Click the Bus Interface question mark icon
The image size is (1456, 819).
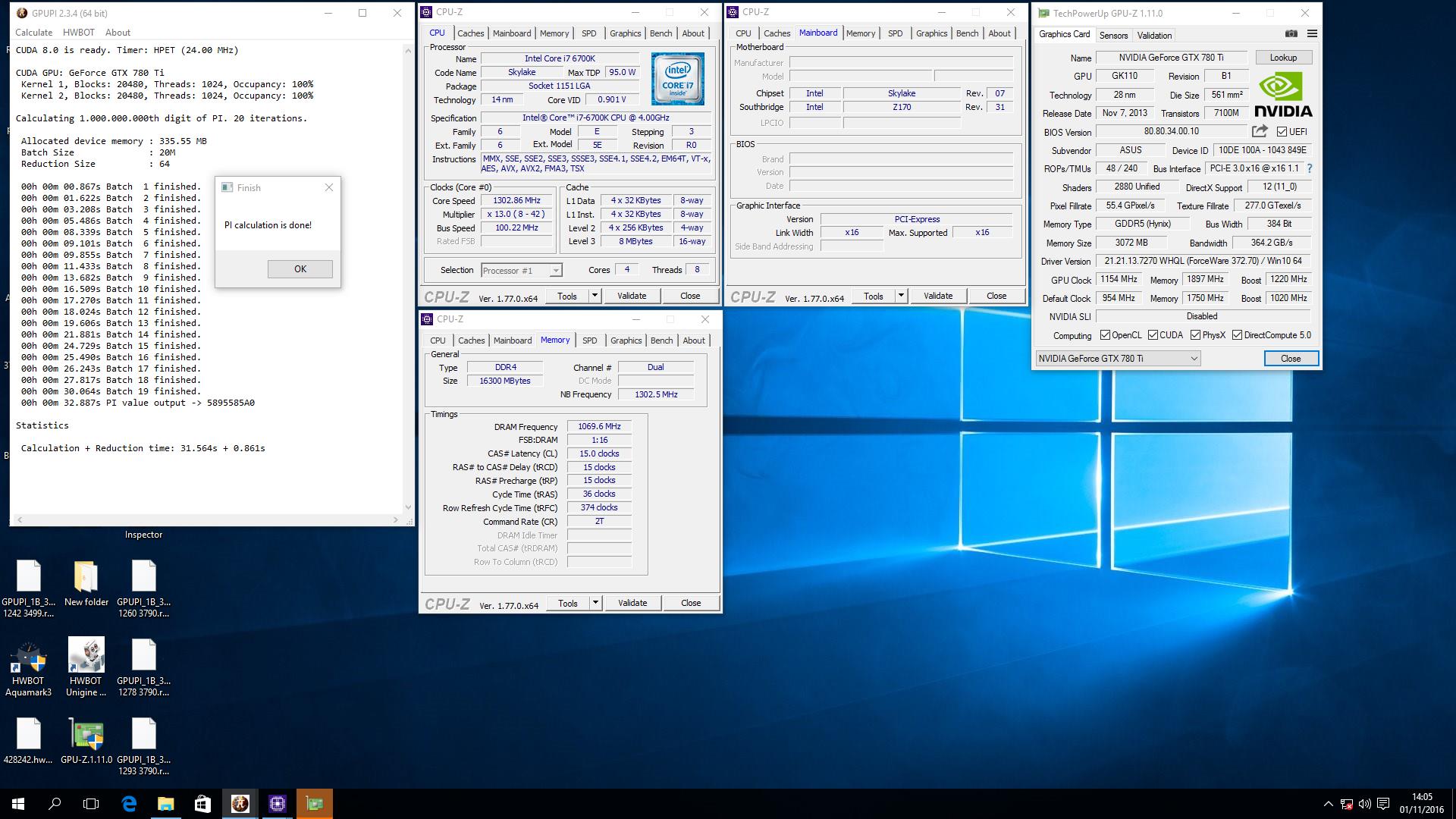tap(1309, 168)
